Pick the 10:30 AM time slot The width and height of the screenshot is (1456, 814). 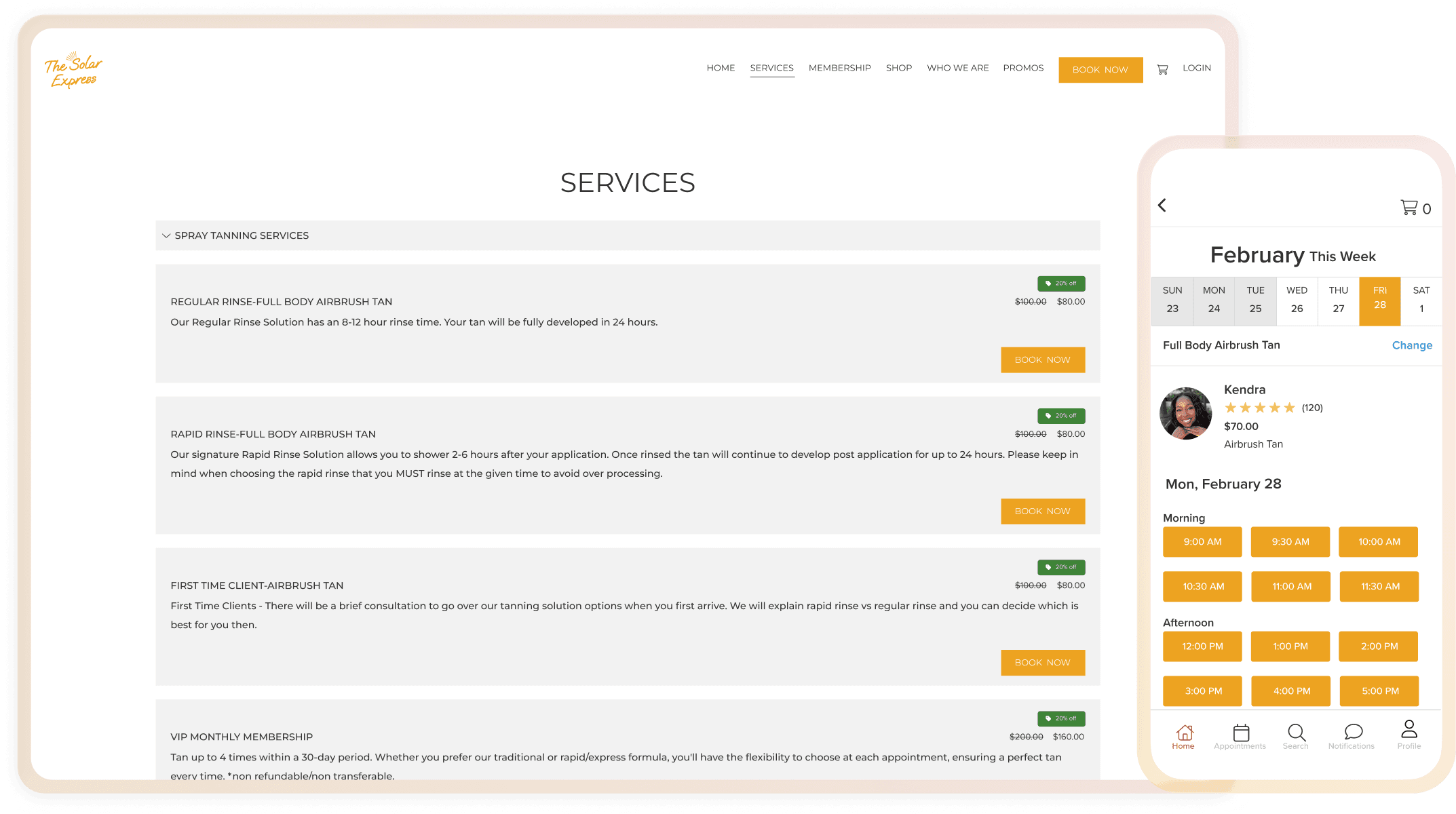point(1203,587)
